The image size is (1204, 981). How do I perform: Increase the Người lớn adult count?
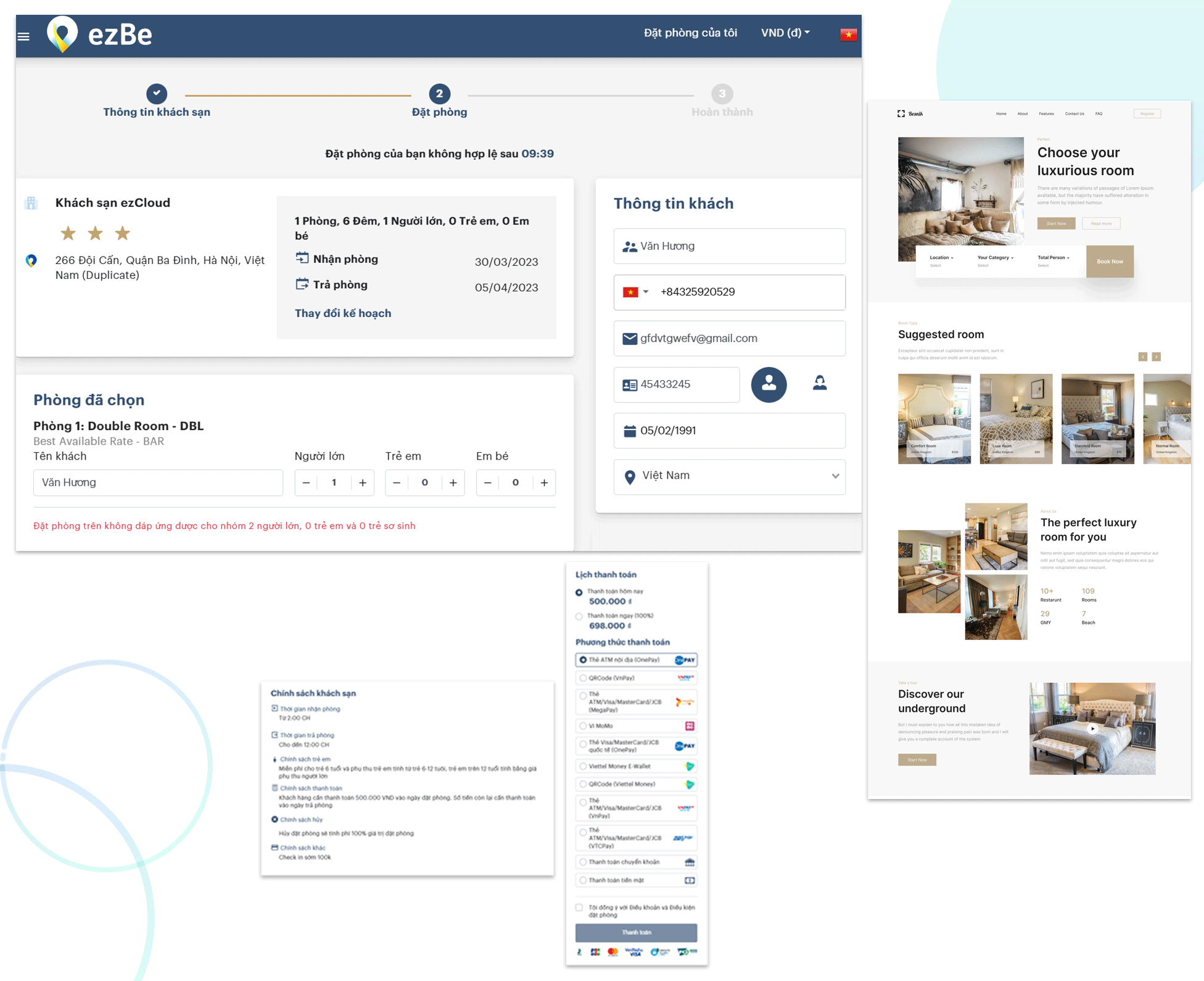[363, 483]
